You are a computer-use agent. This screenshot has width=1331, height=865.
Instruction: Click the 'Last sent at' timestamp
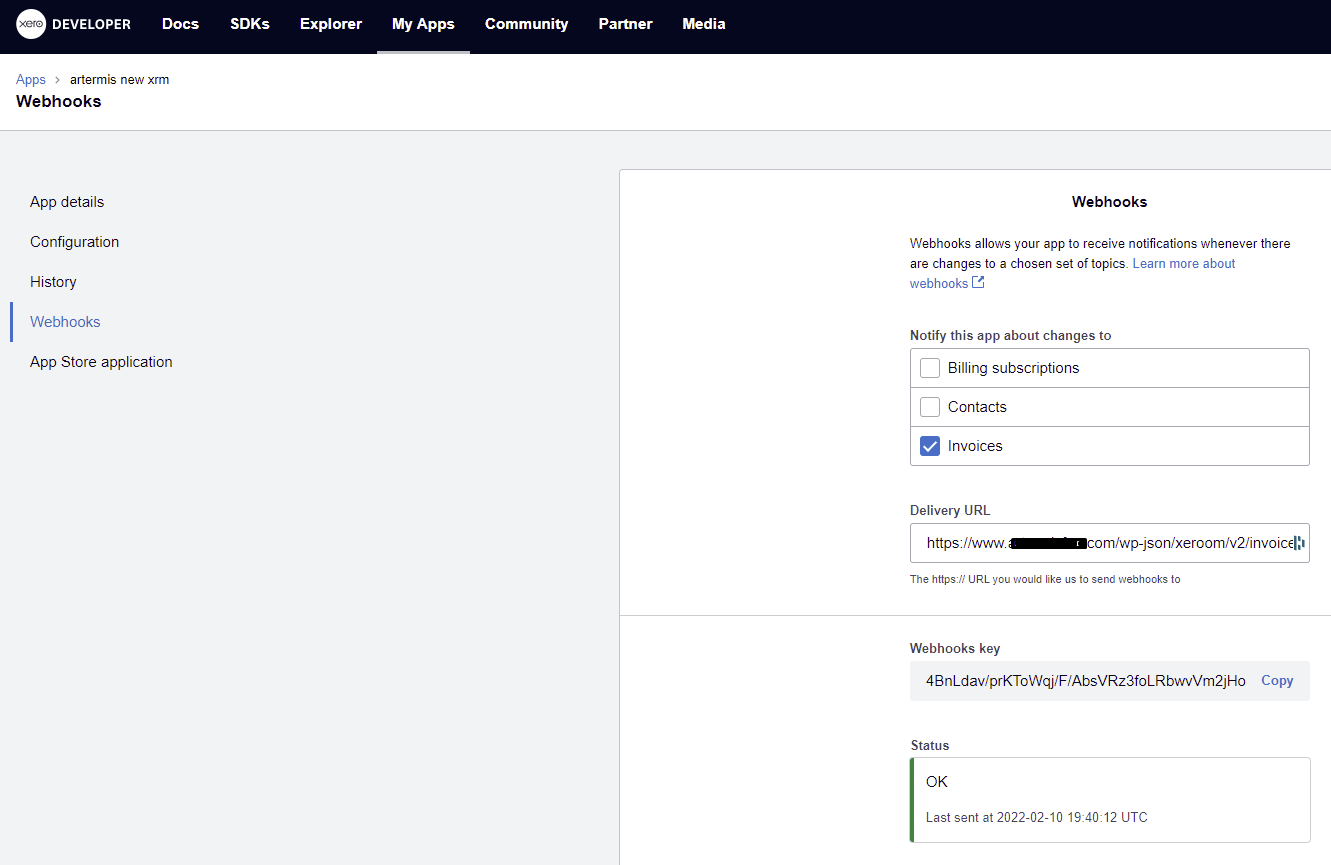click(1037, 818)
